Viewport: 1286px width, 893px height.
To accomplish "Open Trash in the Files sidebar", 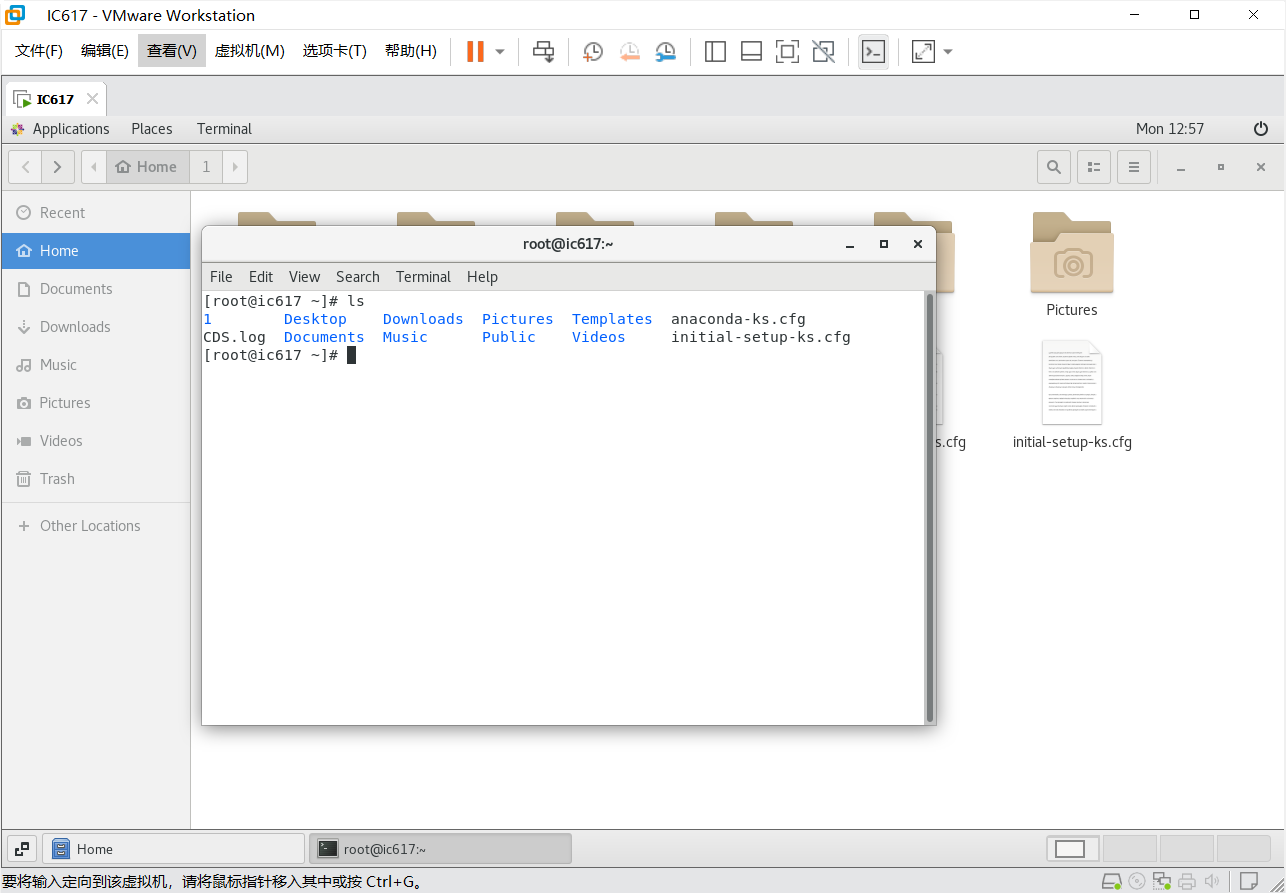I will pos(95,479).
